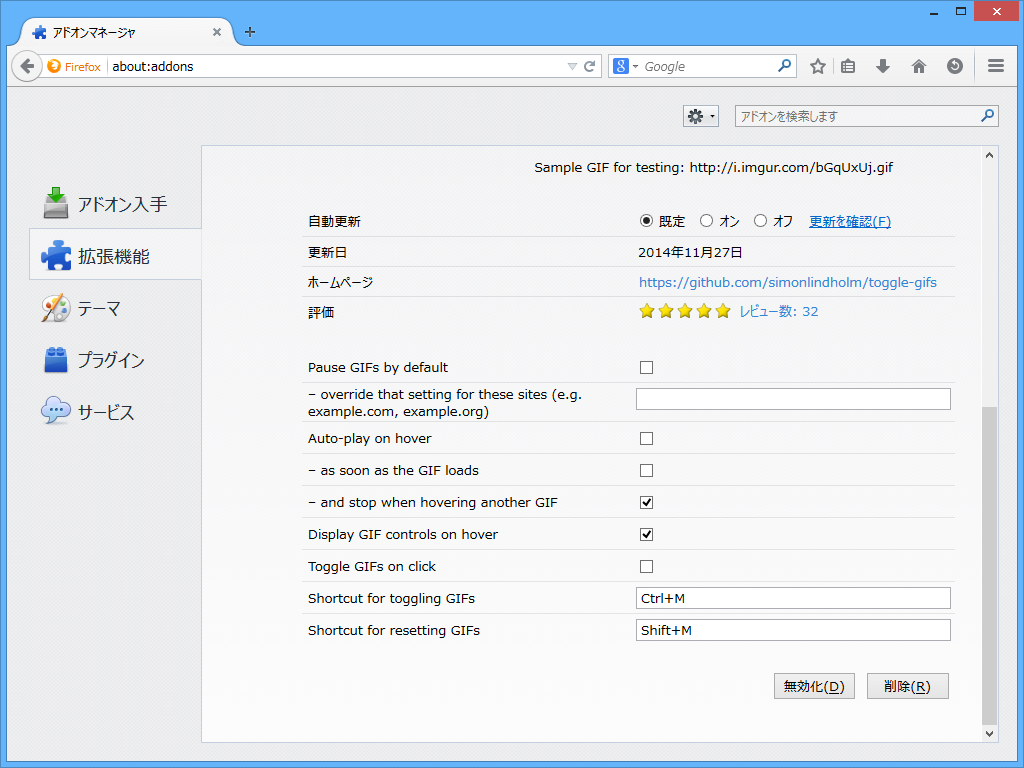Uncheck Display GIF controls on hover
This screenshot has width=1024, height=768.
pos(645,534)
